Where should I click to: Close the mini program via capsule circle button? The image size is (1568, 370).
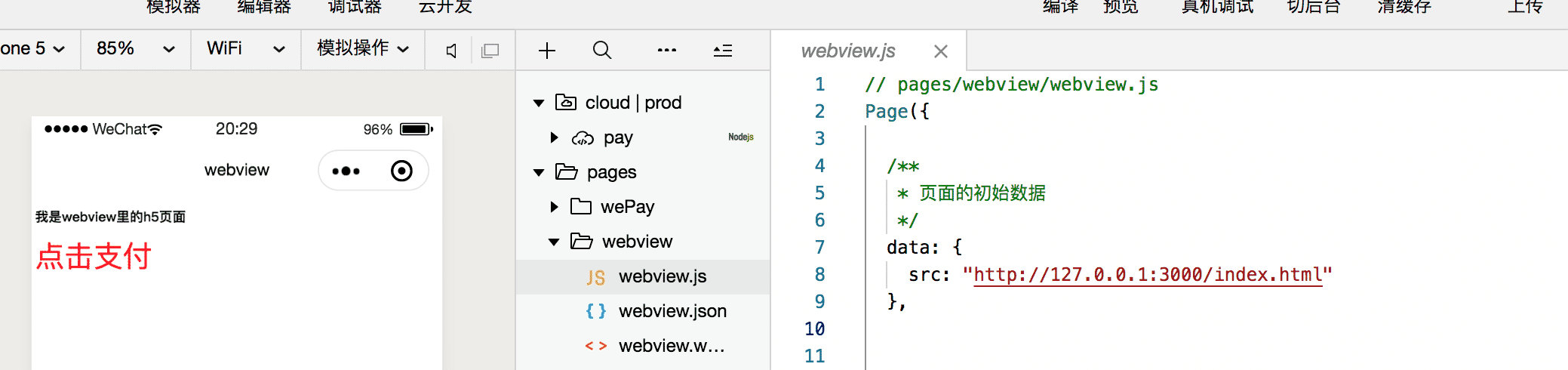(x=401, y=171)
